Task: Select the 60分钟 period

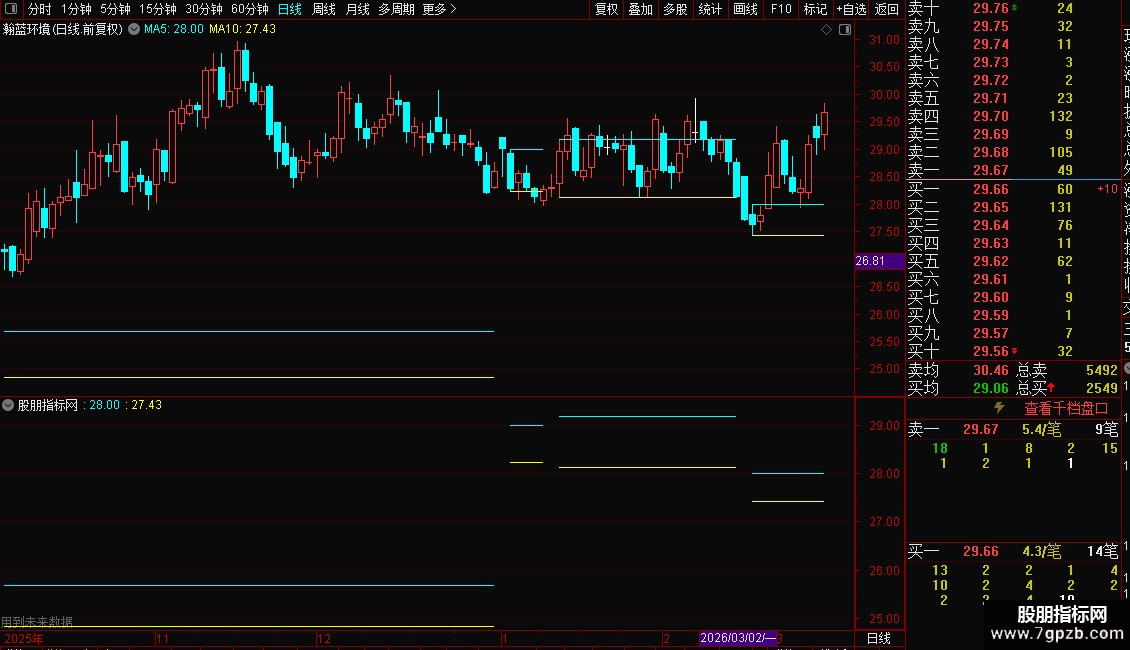Action: [250, 9]
